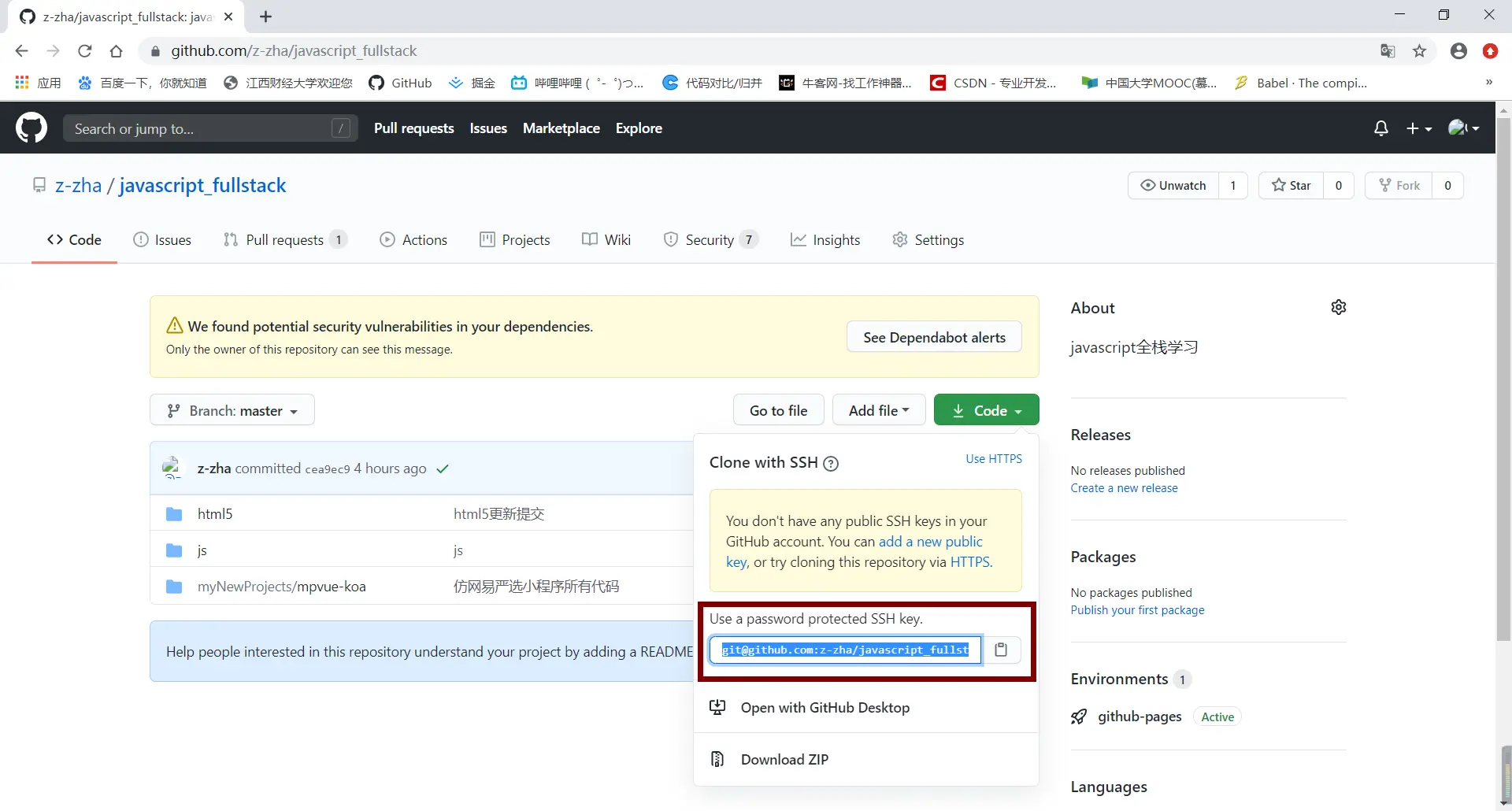Image resolution: width=1512 pixels, height=811 pixels.
Task: Copy the SSH clone URL to clipboard
Action: pyautogui.click(x=1001, y=650)
